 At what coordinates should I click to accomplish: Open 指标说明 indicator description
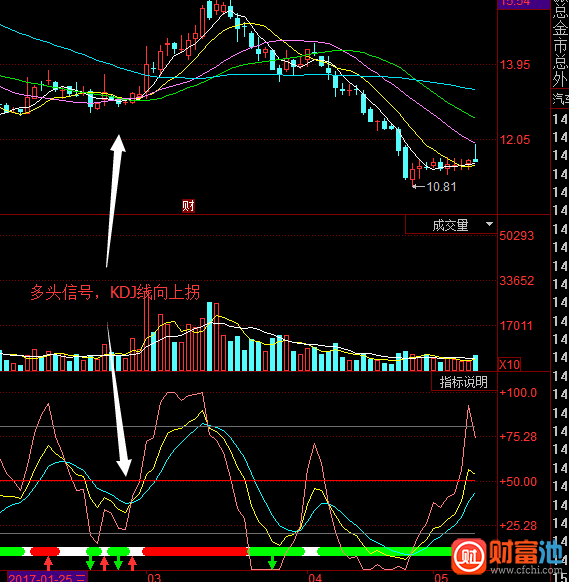tap(464, 382)
